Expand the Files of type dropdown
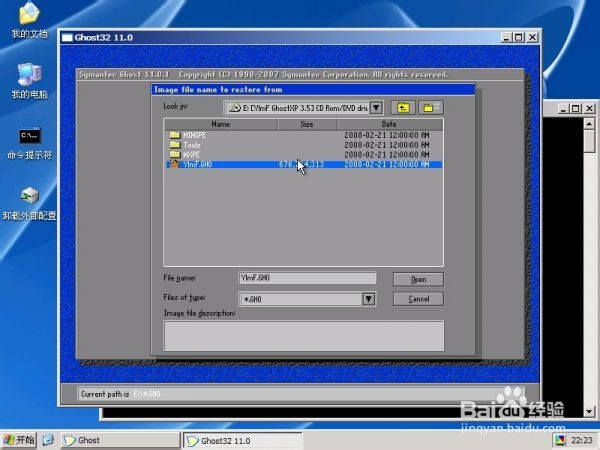This screenshot has width=600, height=450. point(368,299)
